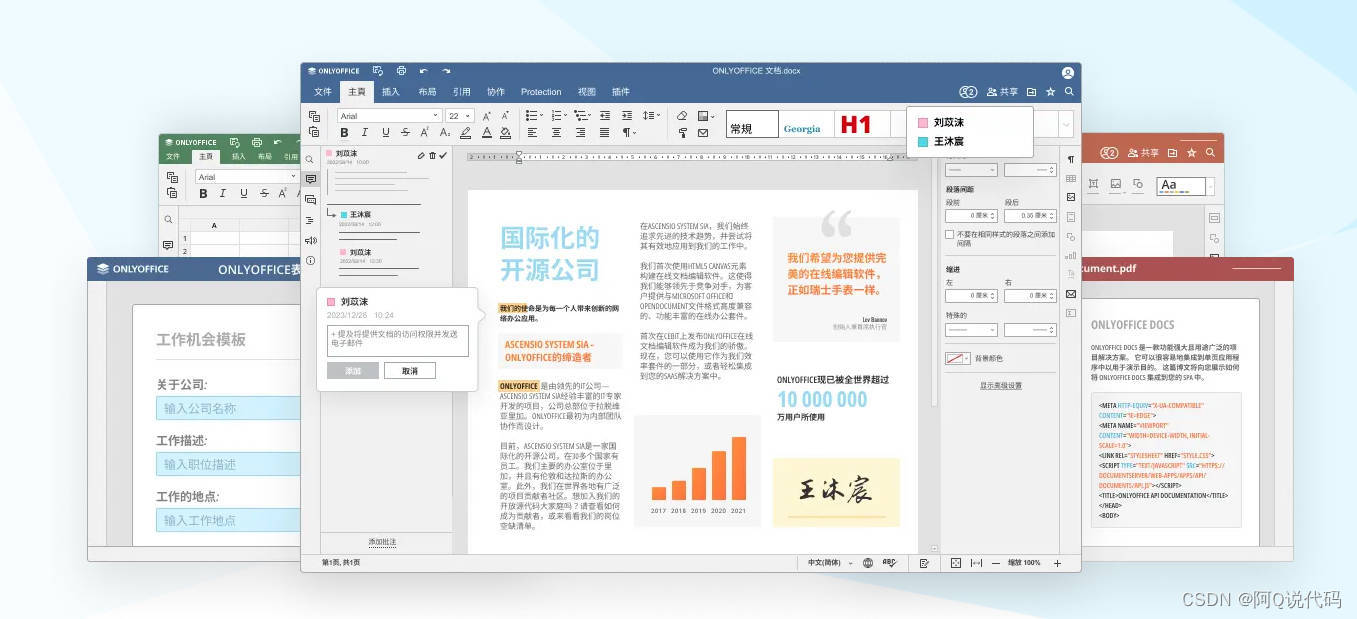Viewport: 1357px width, 619px height.
Task: Open the 背景颜色 color swatch in paragraph panel
Action: [958, 358]
